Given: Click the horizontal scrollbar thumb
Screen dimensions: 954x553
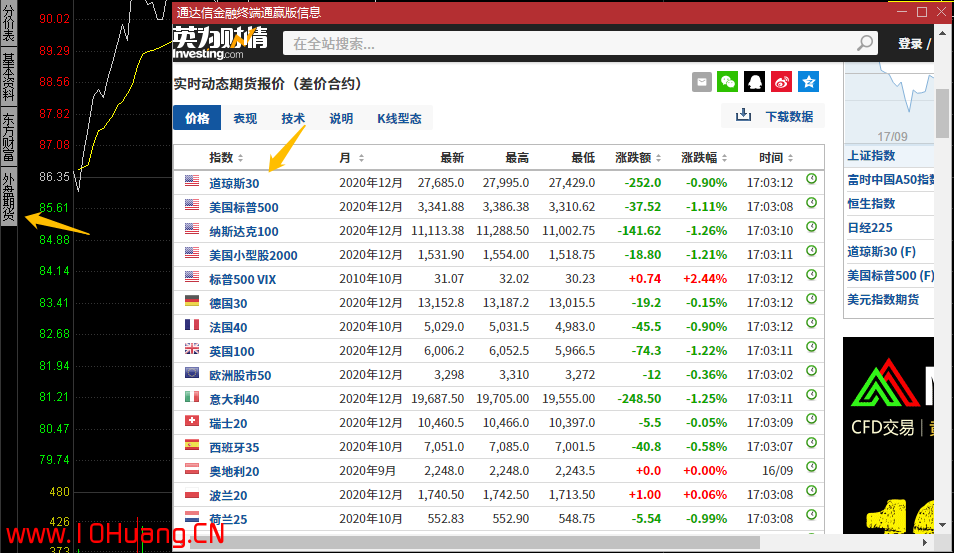Looking at the screenshot, I should pyautogui.click(x=475, y=541).
